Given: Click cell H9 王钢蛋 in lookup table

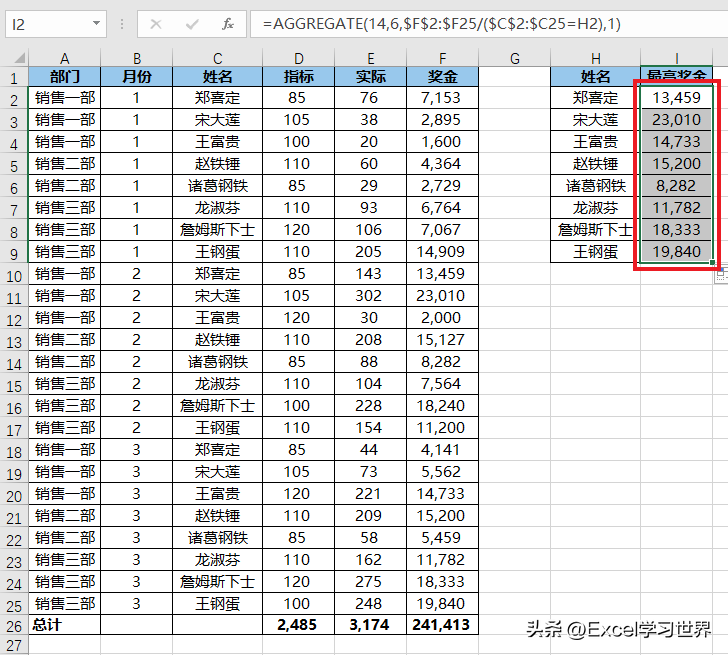Looking at the screenshot, I should tap(596, 252).
